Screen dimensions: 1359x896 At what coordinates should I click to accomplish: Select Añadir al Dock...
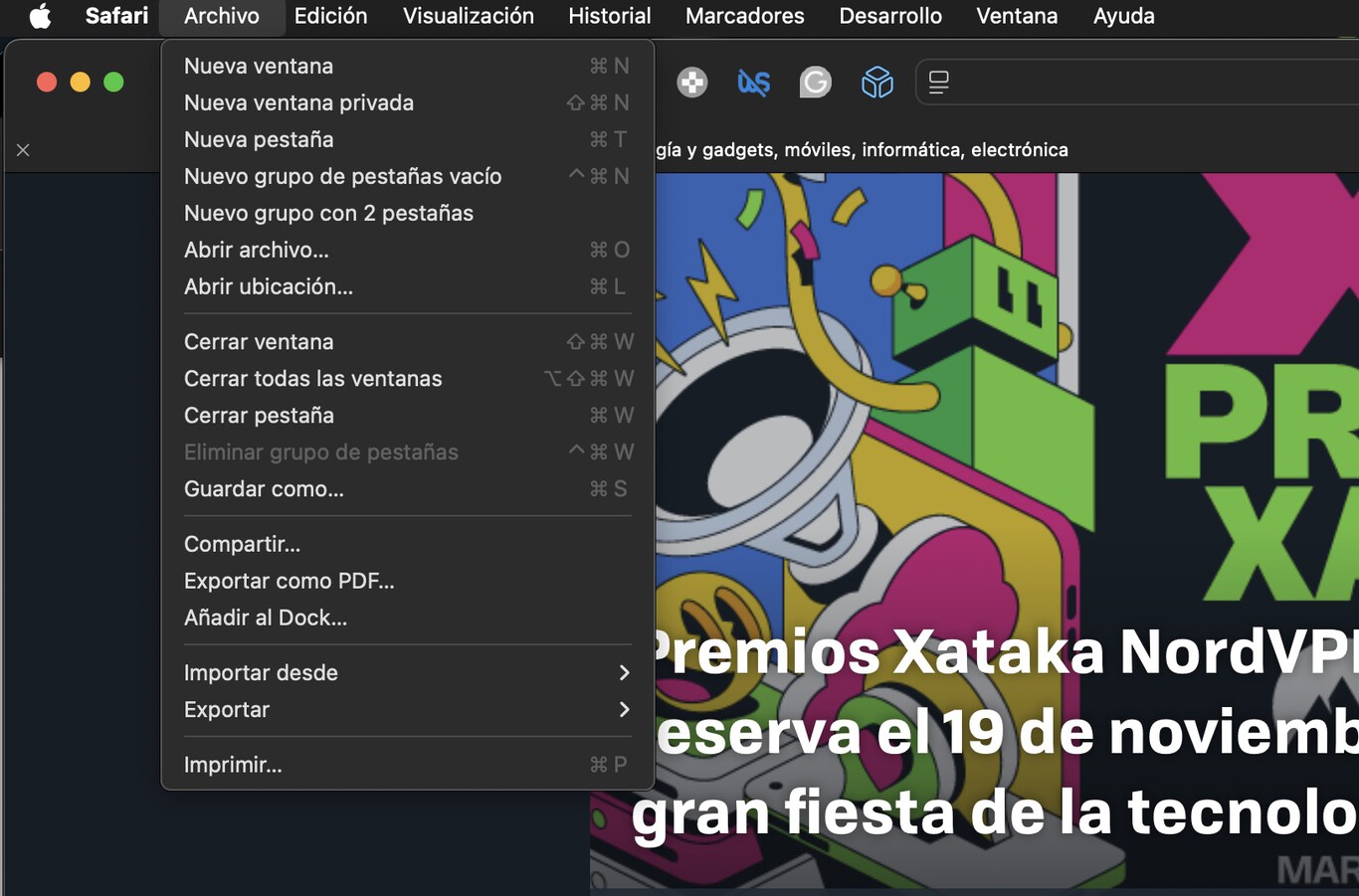click(x=407, y=618)
